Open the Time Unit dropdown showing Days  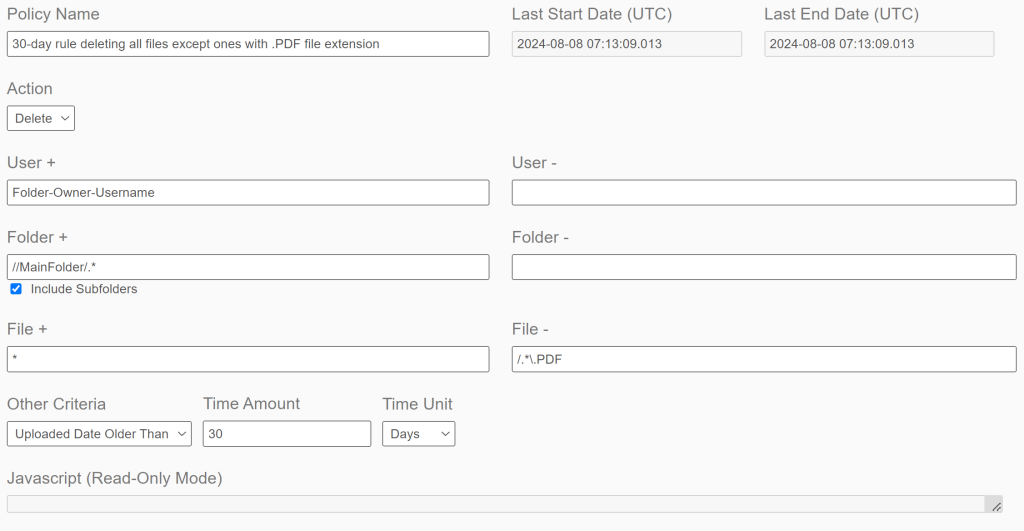tap(418, 434)
